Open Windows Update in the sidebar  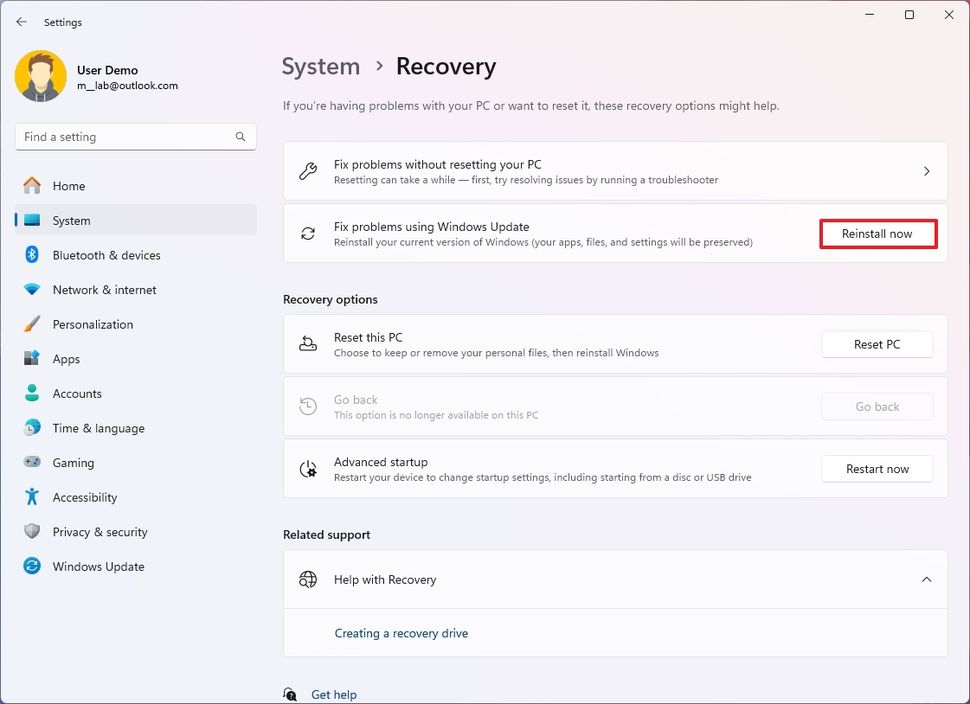click(98, 566)
